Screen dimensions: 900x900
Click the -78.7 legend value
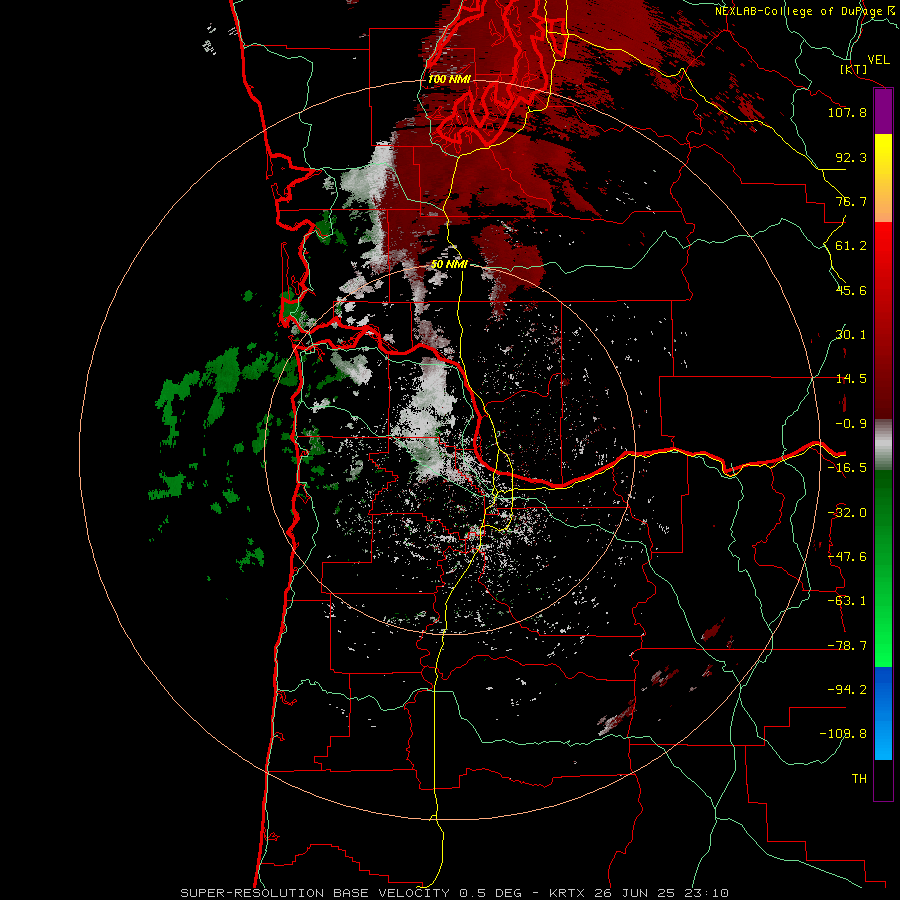coord(847,646)
